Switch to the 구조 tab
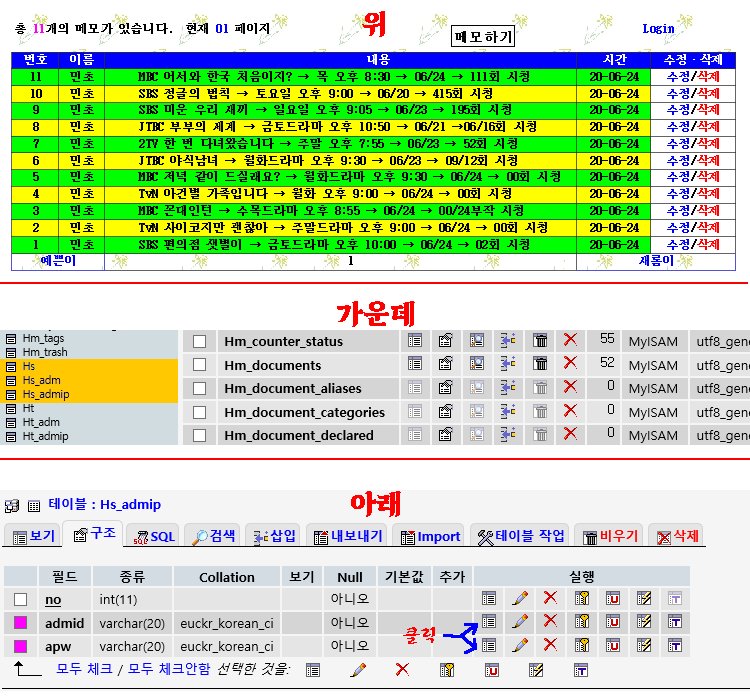The image size is (750, 700). click(94, 533)
